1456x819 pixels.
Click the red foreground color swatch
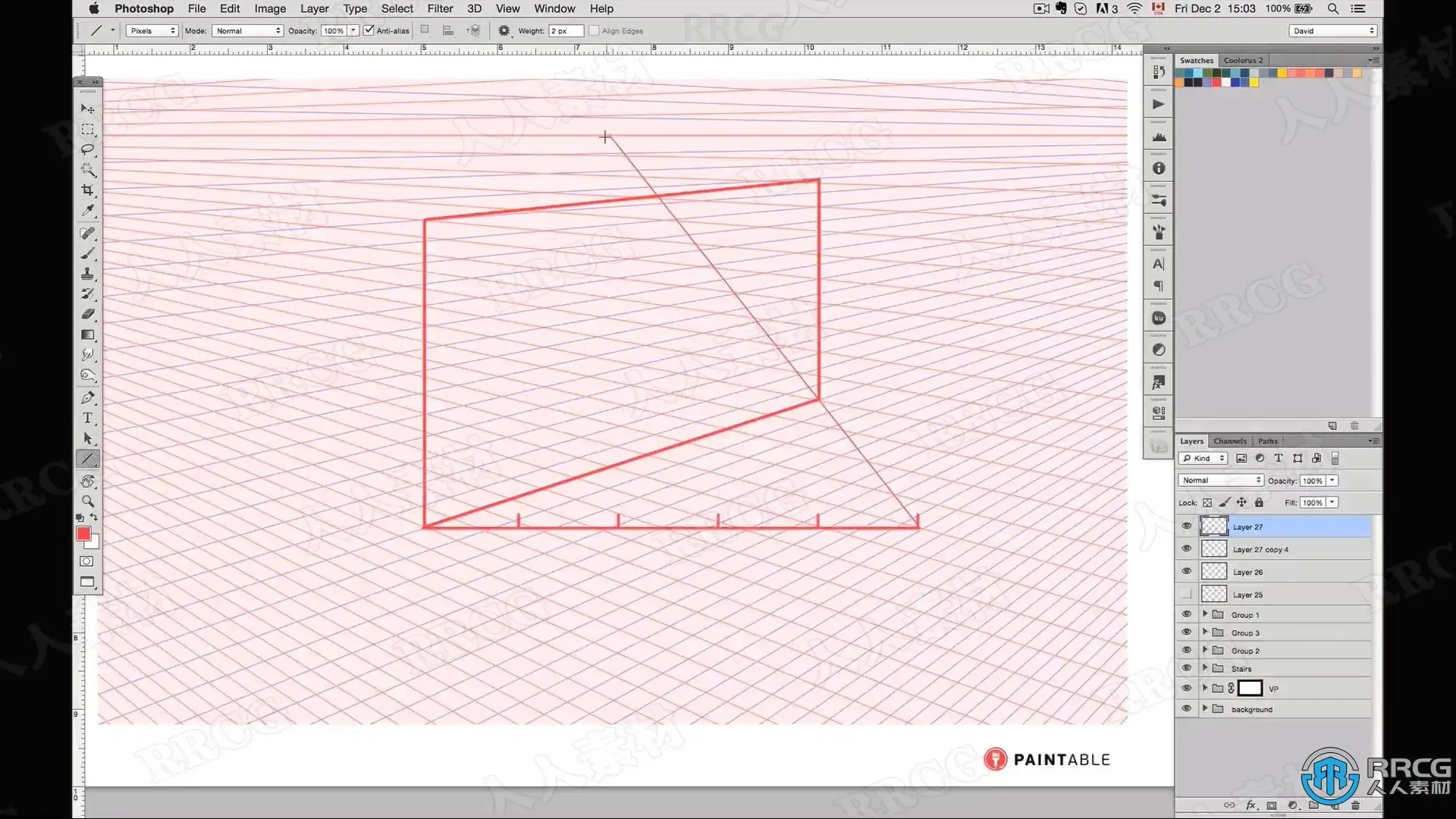pyautogui.click(x=83, y=534)
